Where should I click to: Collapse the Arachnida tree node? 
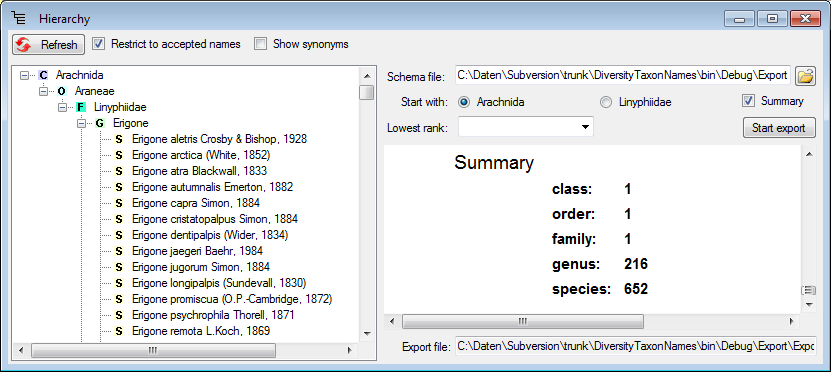click(x=24, y=76)
